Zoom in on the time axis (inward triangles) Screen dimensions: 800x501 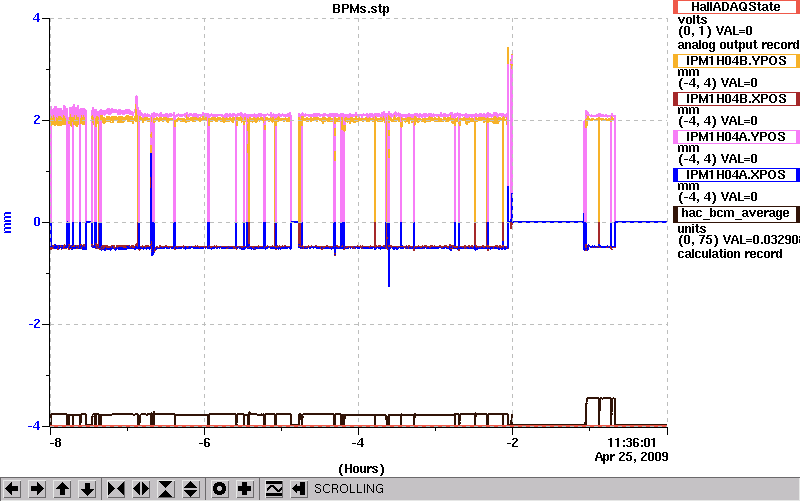click(x=116, y=489)
